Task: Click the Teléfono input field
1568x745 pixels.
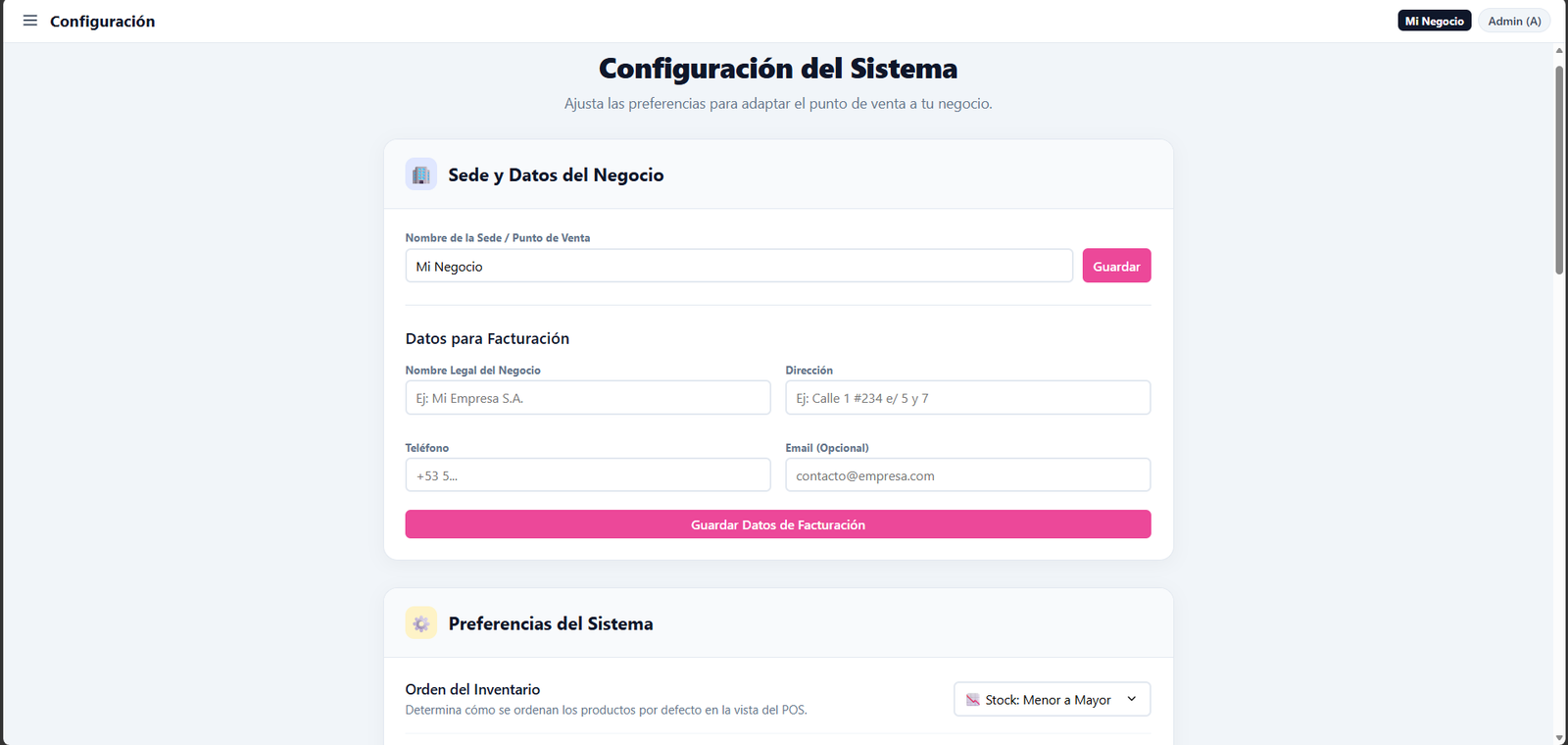Action: coord(588,475)
